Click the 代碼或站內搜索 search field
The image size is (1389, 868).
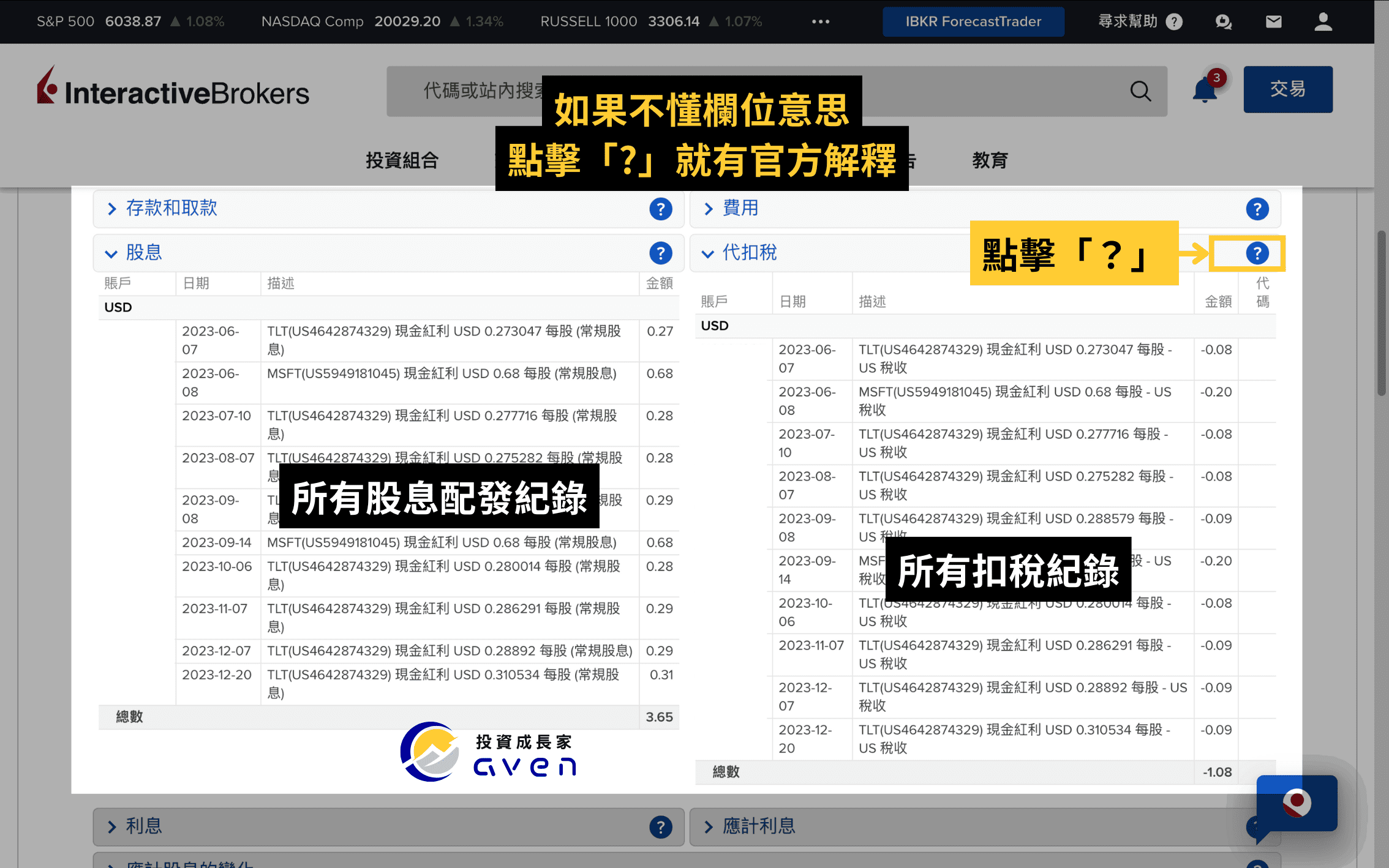point(776,91)
